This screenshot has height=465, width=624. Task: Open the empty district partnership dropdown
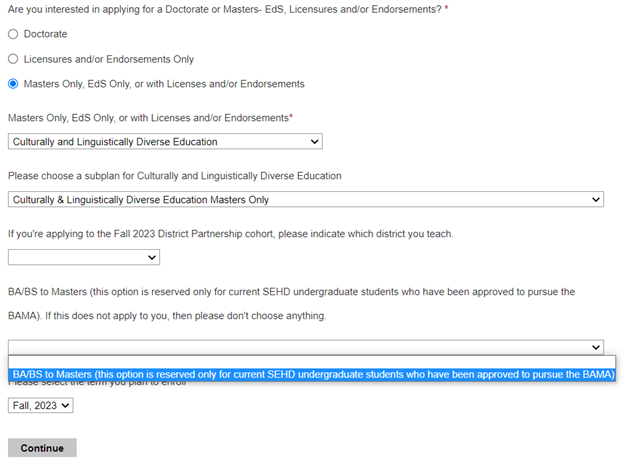pos(83,258)
